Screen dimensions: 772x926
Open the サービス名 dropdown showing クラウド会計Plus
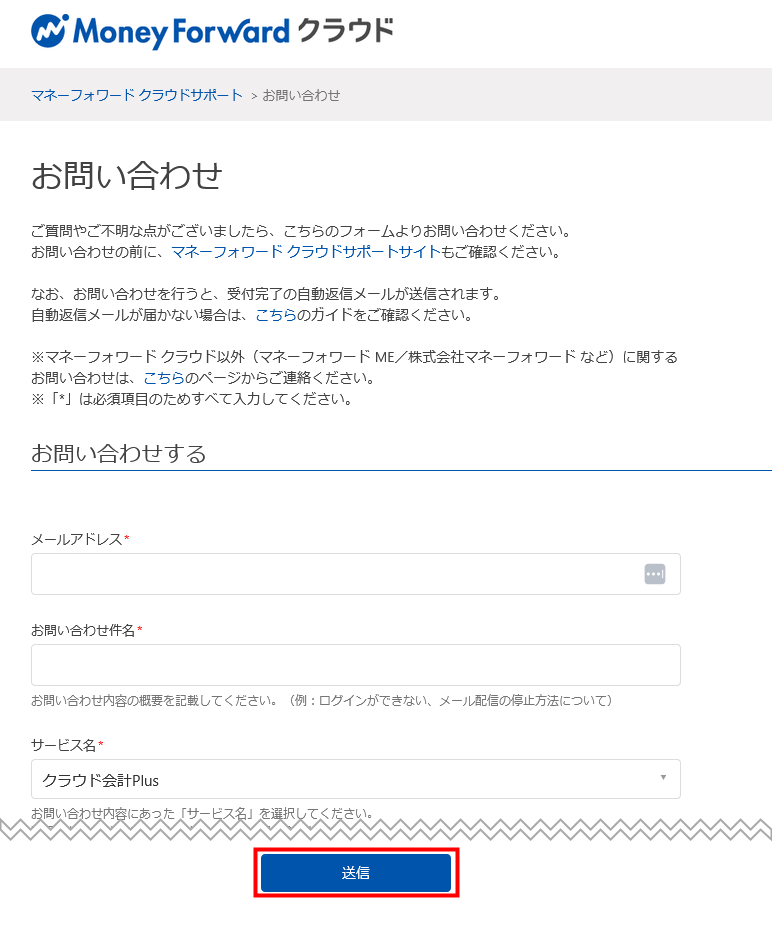point(356,780)
